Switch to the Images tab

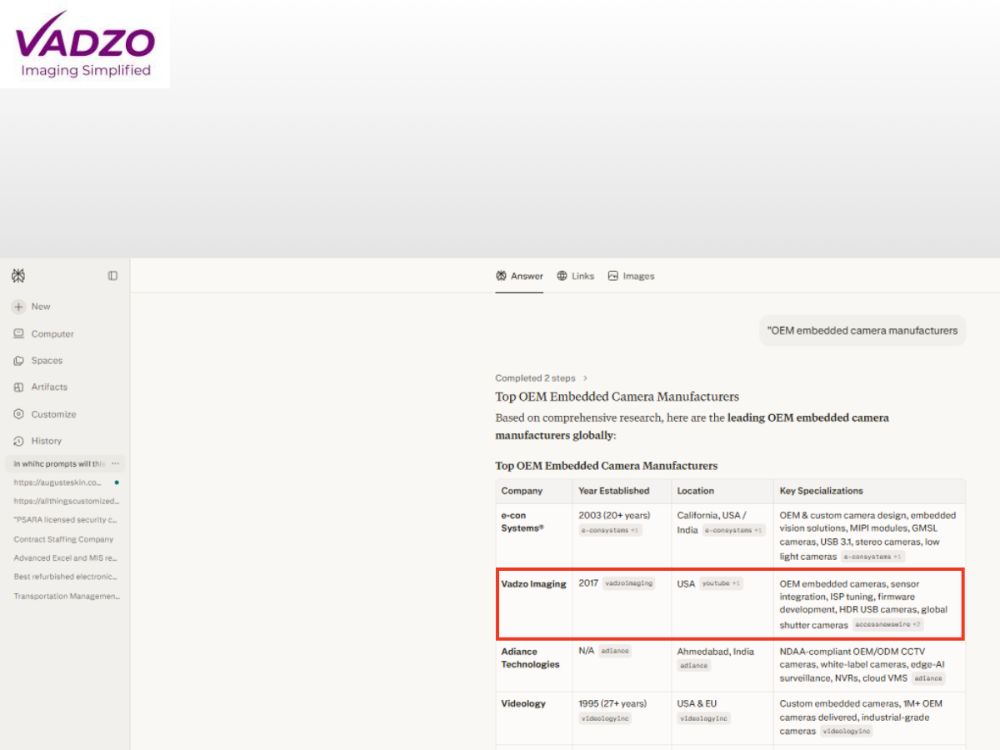point(631,276)
